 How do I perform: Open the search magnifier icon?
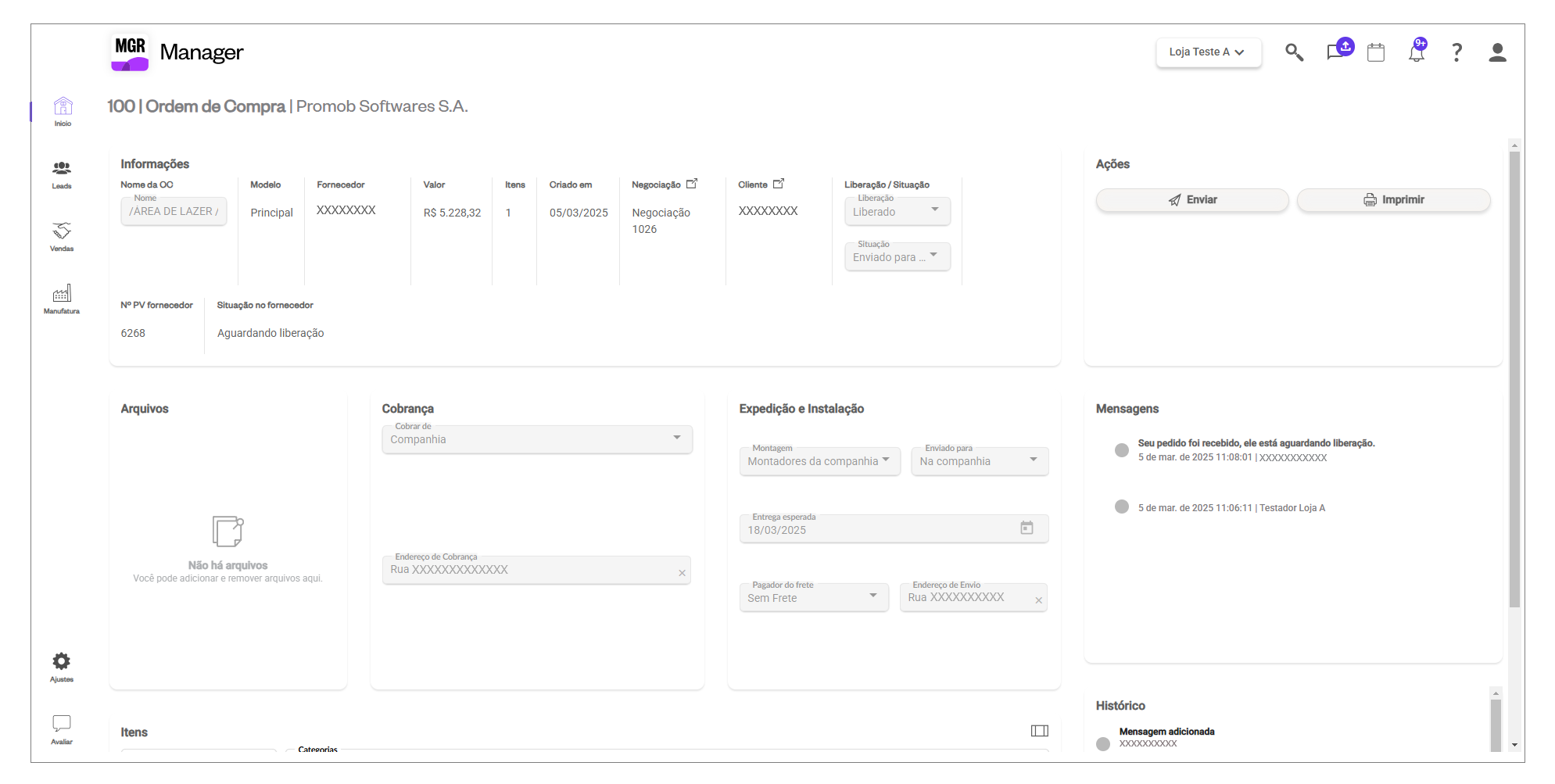pyautogui.click(x=1294, y=52)
